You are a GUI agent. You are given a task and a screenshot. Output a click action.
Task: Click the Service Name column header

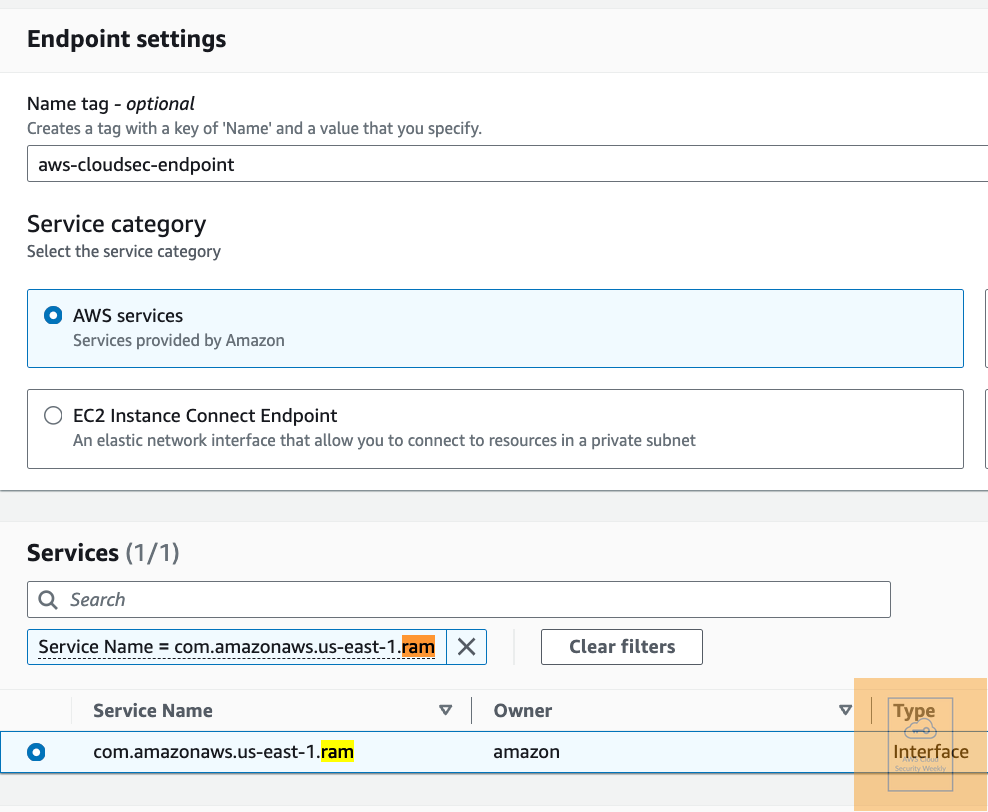(152, 710)
